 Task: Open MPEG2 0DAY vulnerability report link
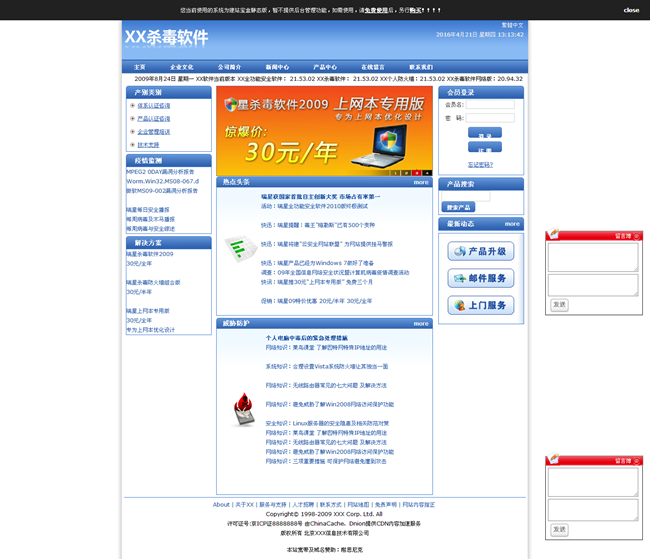pos(160,172)
